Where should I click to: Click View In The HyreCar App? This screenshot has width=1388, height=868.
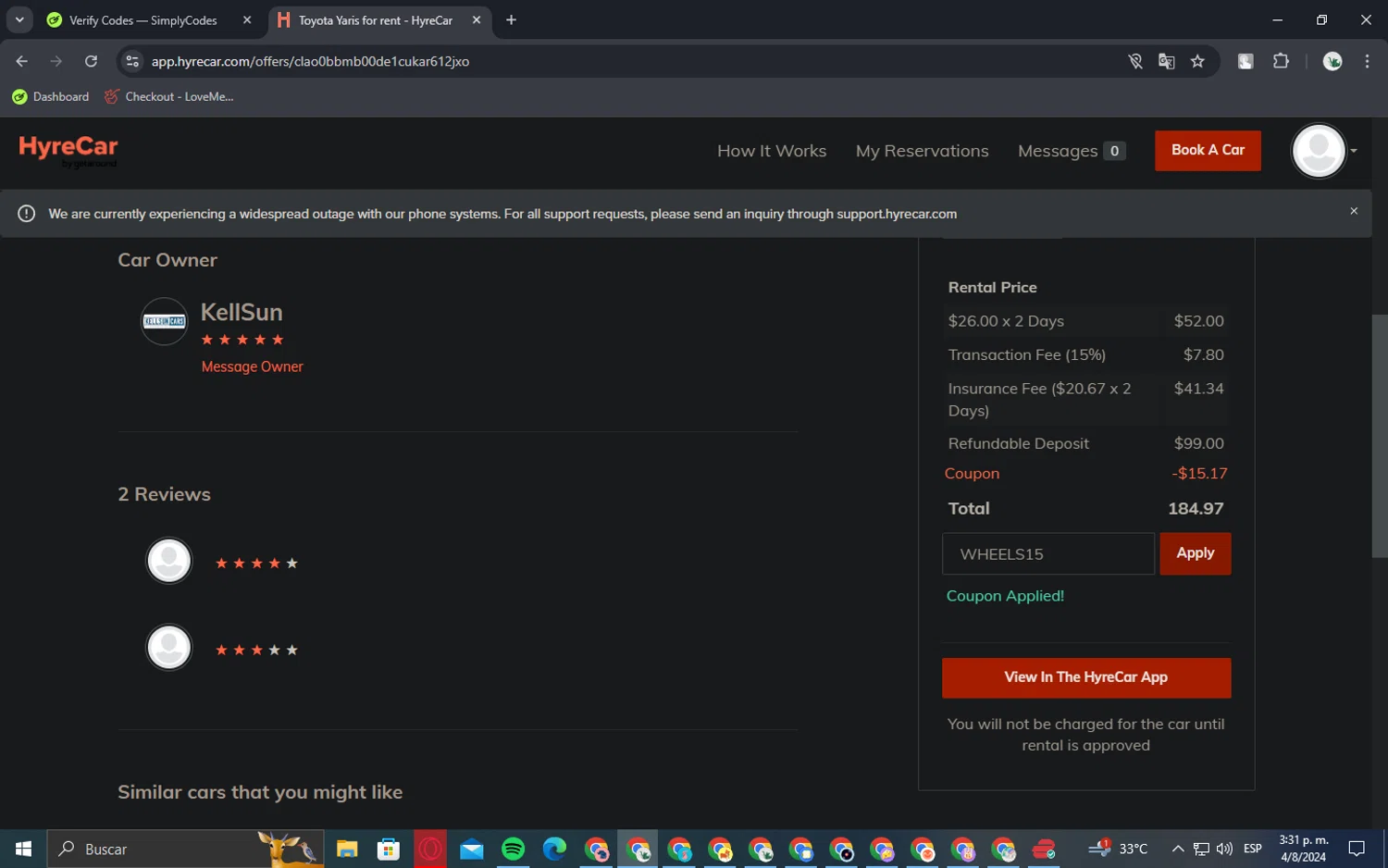click(x=1086, y=677)
